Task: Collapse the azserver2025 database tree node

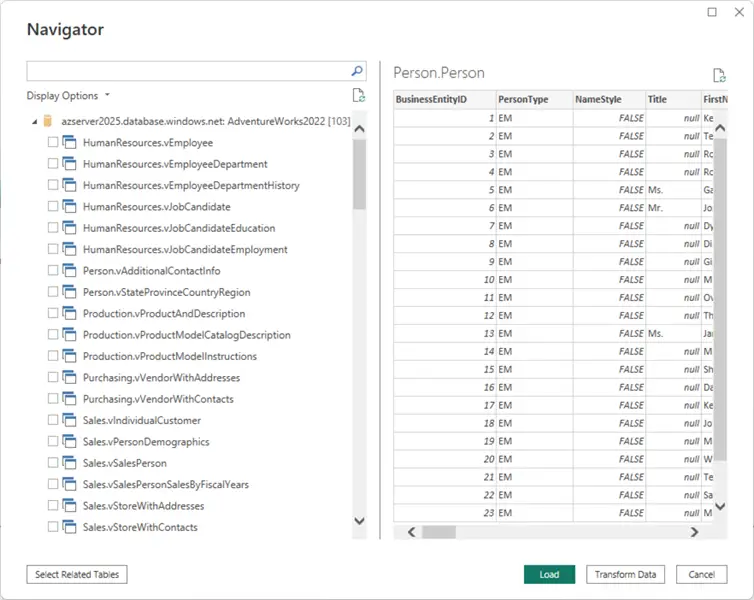Action: click(35, 122)
